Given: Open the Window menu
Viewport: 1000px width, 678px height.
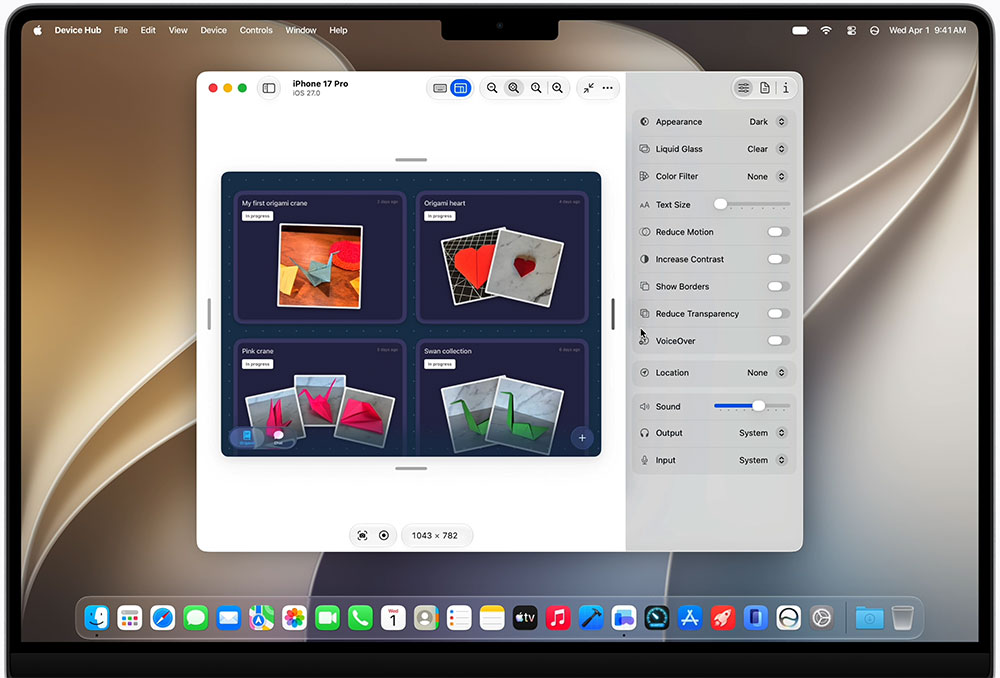Looking at the screenshot, I should tap(300, 30).
